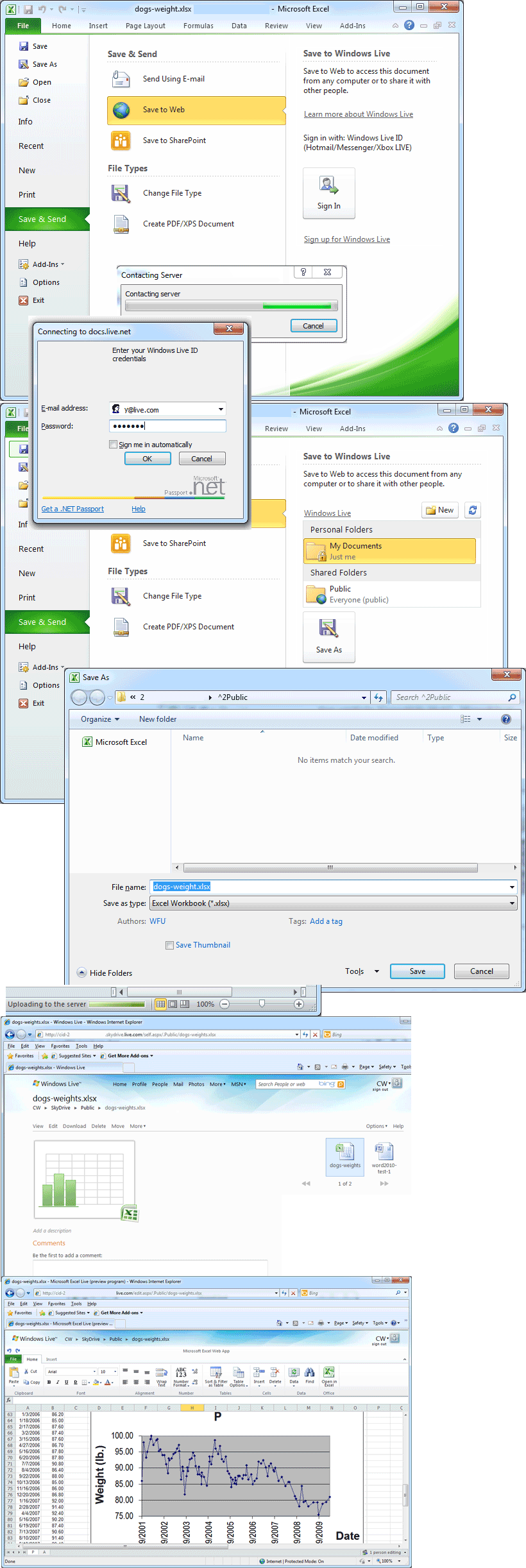This screenshot has width=526, height=1568.
Task: Toggle Underline in the Excel Web App ribbon
Action: (66, 1382)
